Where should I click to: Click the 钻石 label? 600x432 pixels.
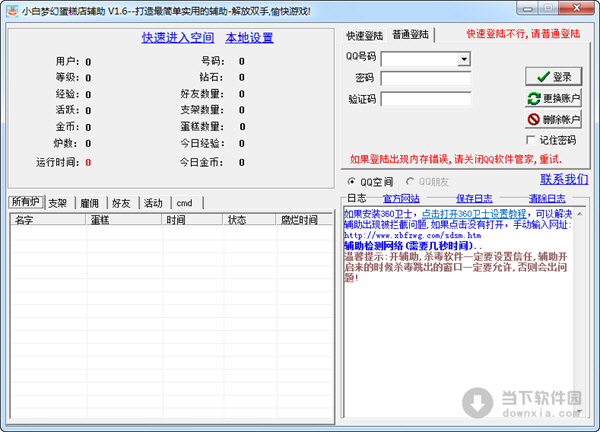212,77
